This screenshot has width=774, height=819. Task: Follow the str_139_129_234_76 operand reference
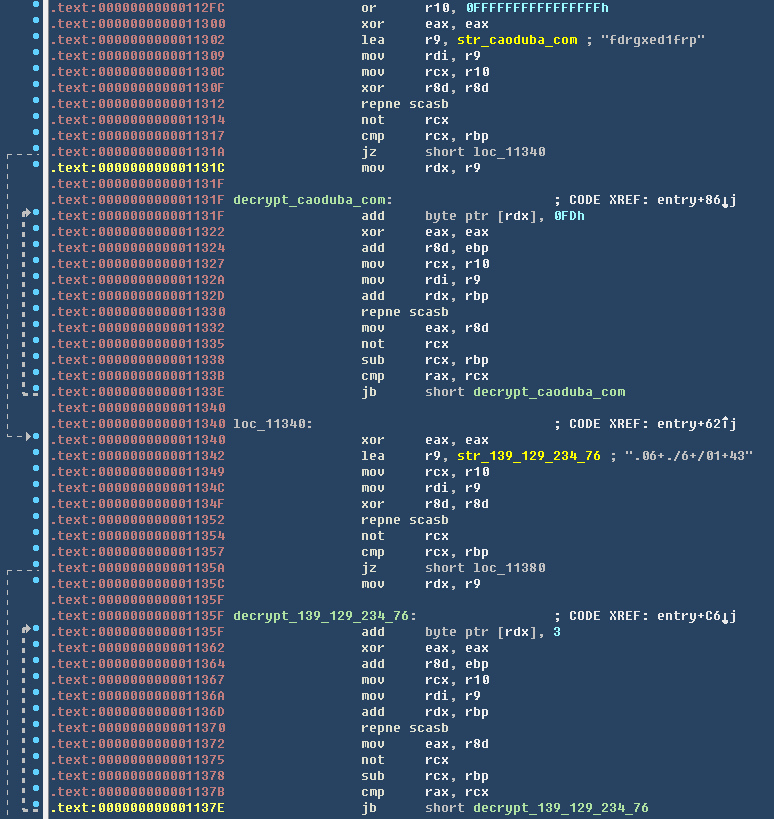[529, 456]
